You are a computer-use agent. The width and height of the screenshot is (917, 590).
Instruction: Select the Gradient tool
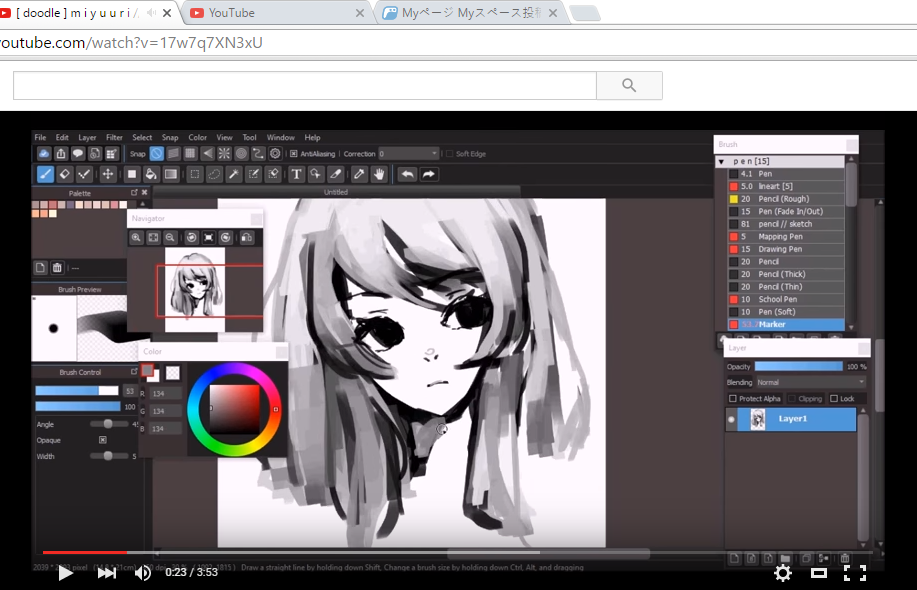171,174
